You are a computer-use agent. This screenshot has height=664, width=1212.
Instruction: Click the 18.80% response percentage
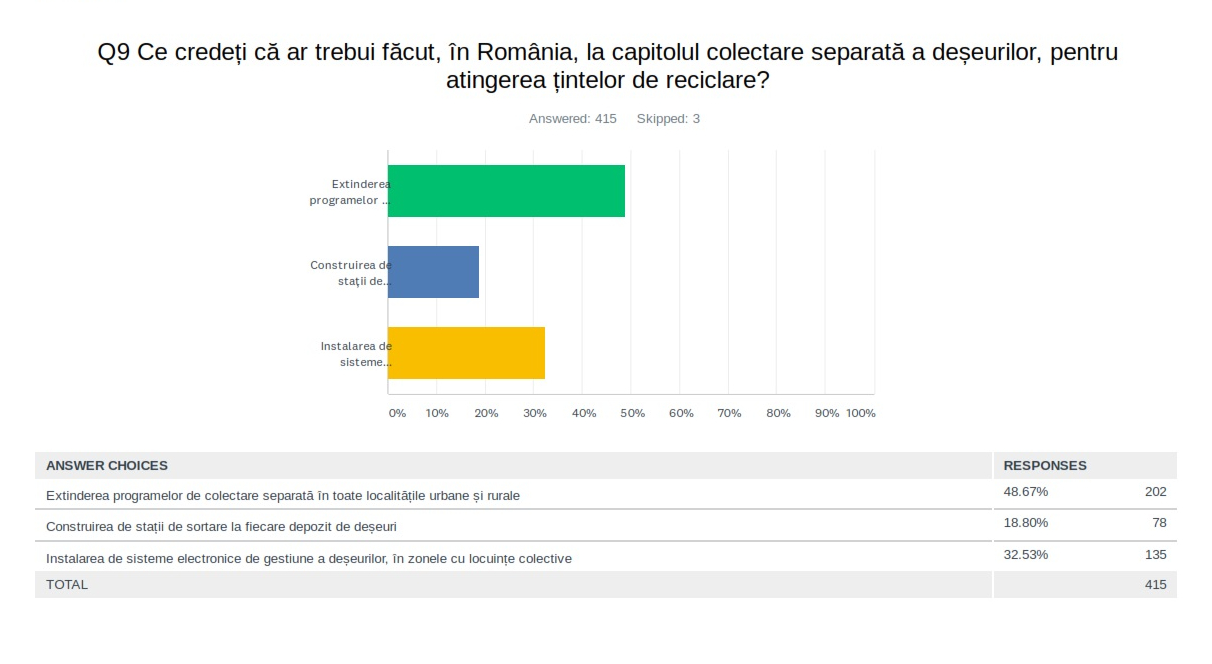click(1025, 523)
